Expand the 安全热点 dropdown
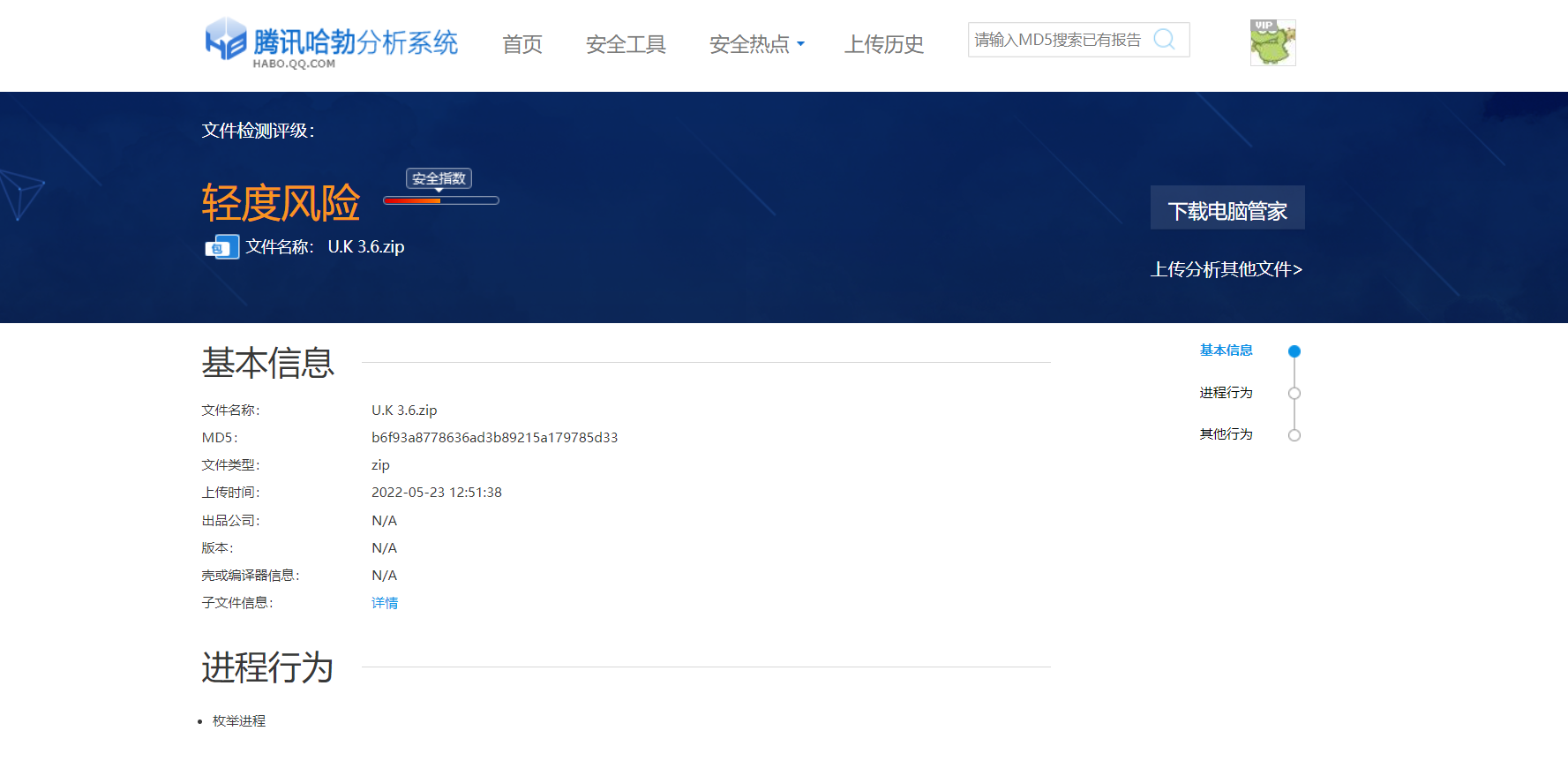This screenshot has height=761, width=1568. (x=757, y=44)
